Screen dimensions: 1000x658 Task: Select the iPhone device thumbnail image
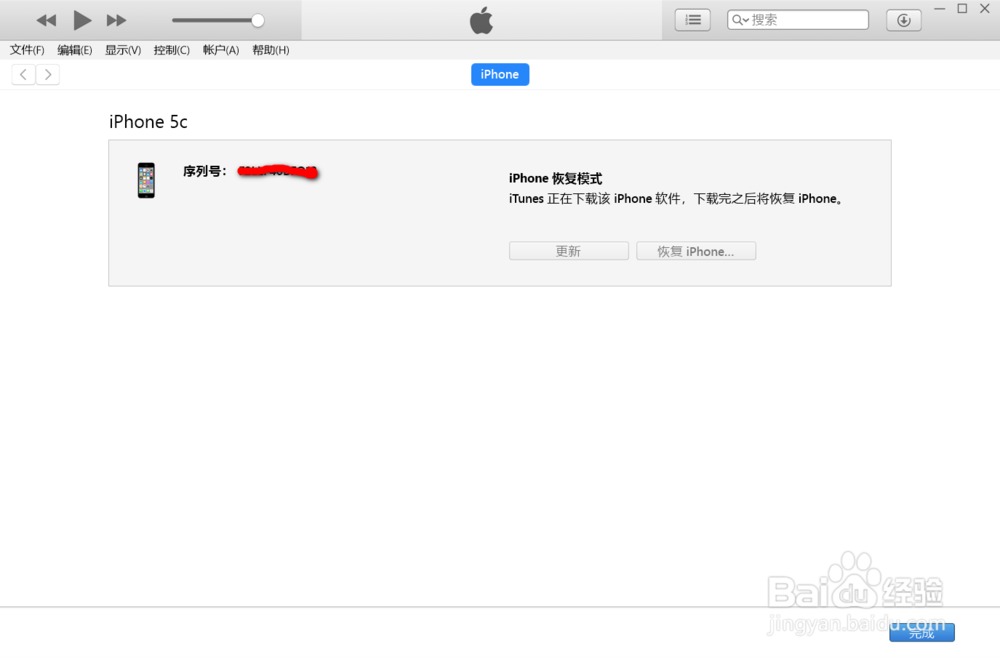[146, 181]
